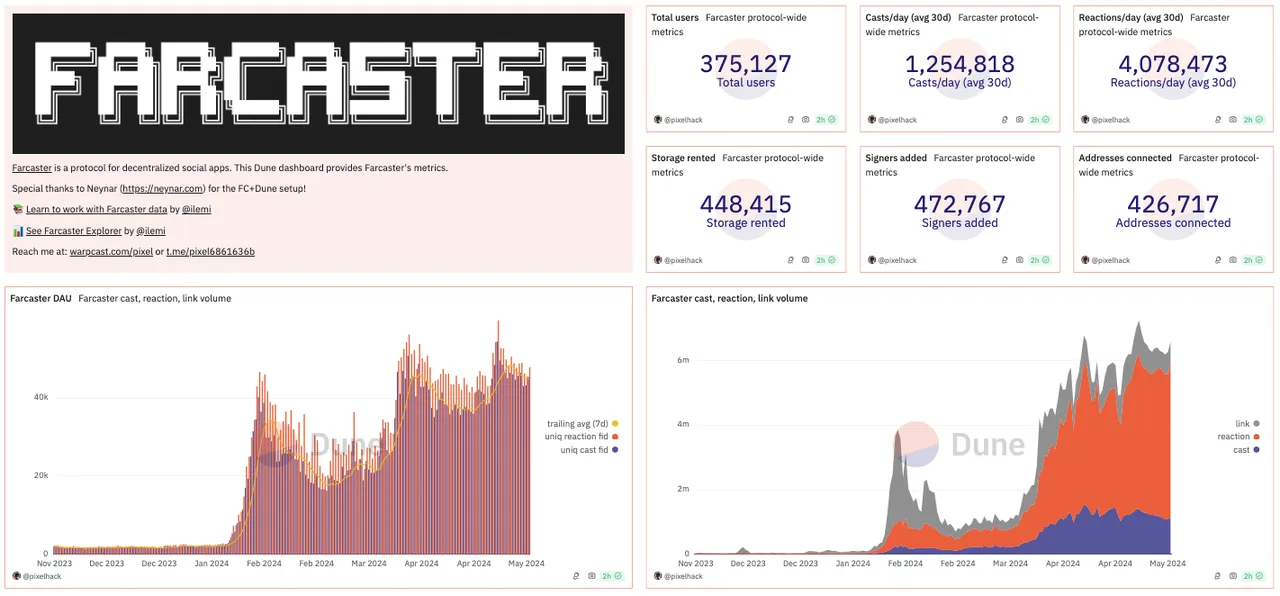1280x596 pixels.
Task: Click the link icon under Farcaster DAU chart
Action: 577,576
